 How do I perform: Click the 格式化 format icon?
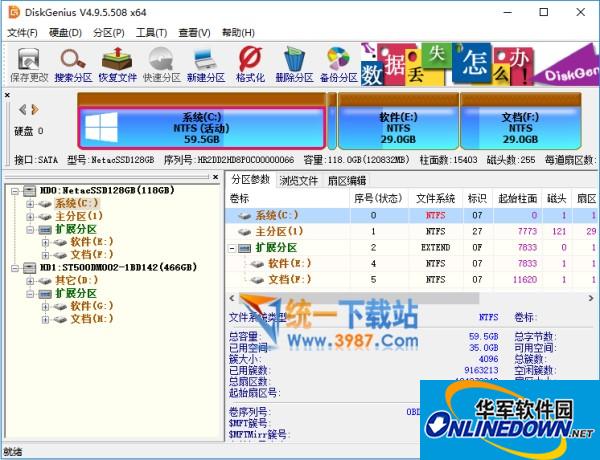pos(250,66)
